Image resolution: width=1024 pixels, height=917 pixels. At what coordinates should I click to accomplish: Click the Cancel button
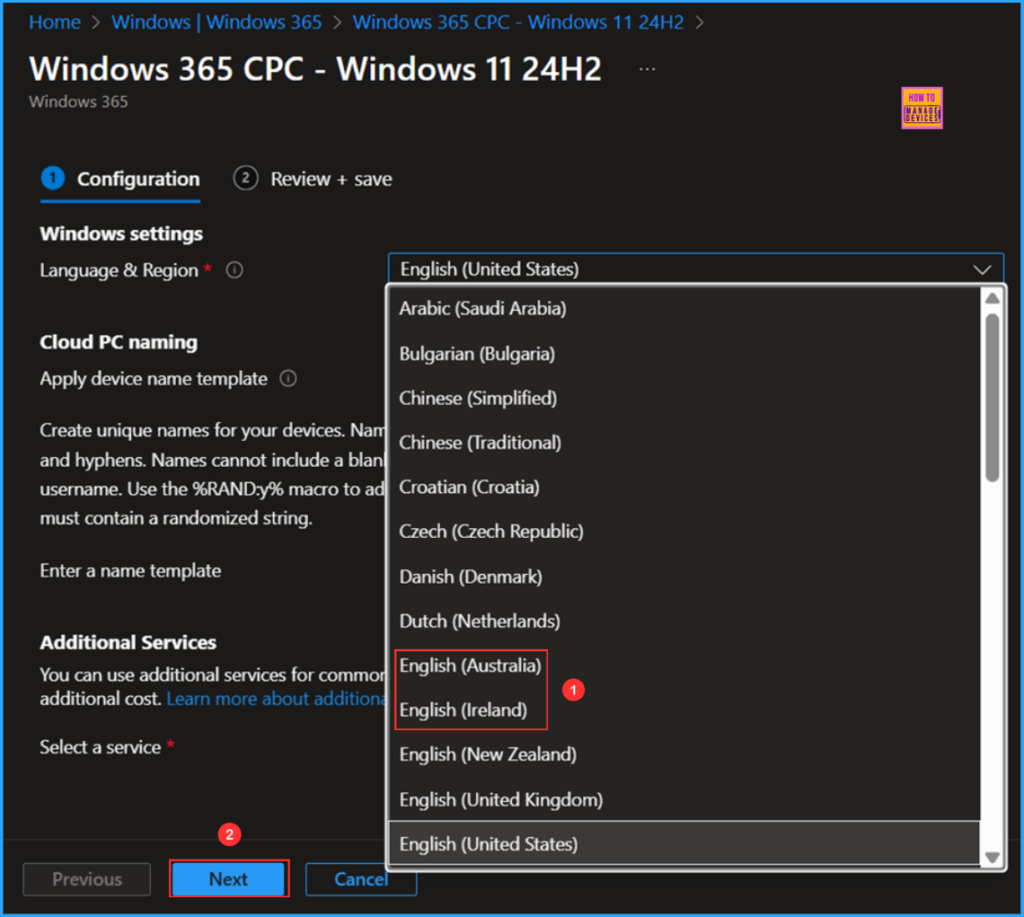click(x=360, y=879)
